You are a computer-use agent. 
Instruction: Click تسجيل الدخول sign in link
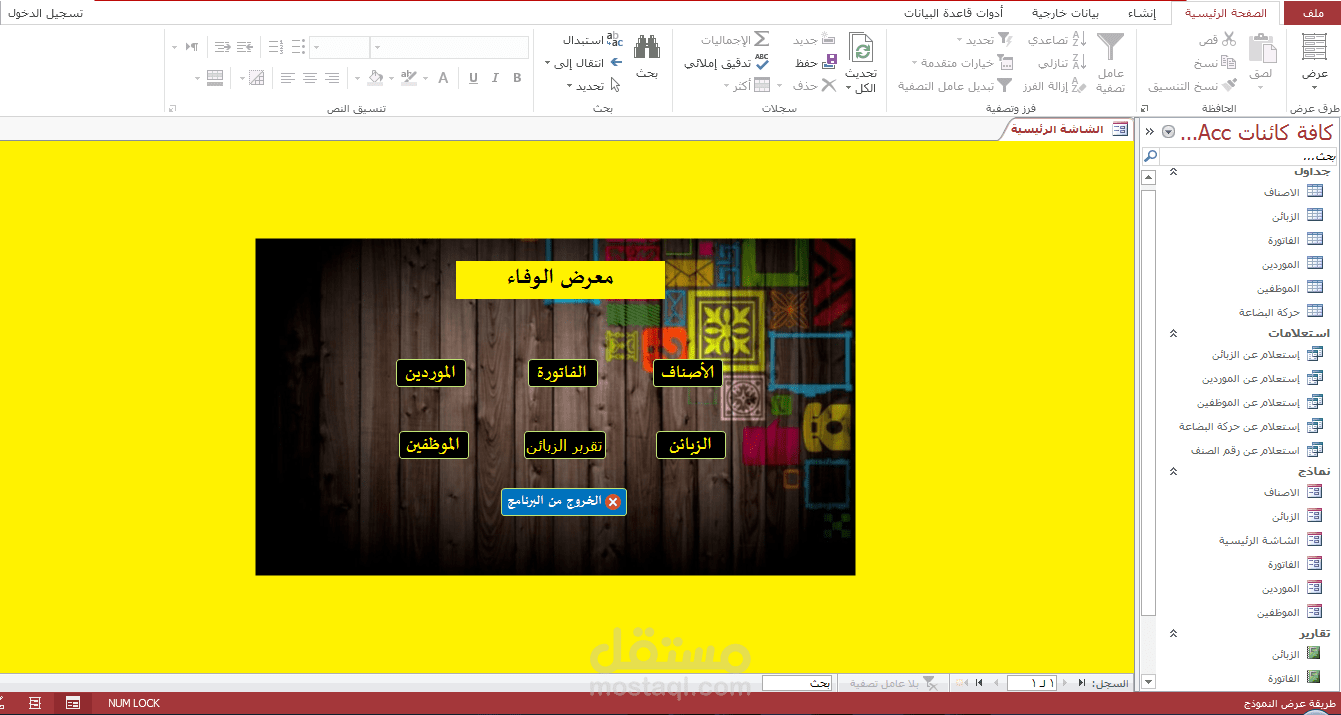[x=44, y=13]
